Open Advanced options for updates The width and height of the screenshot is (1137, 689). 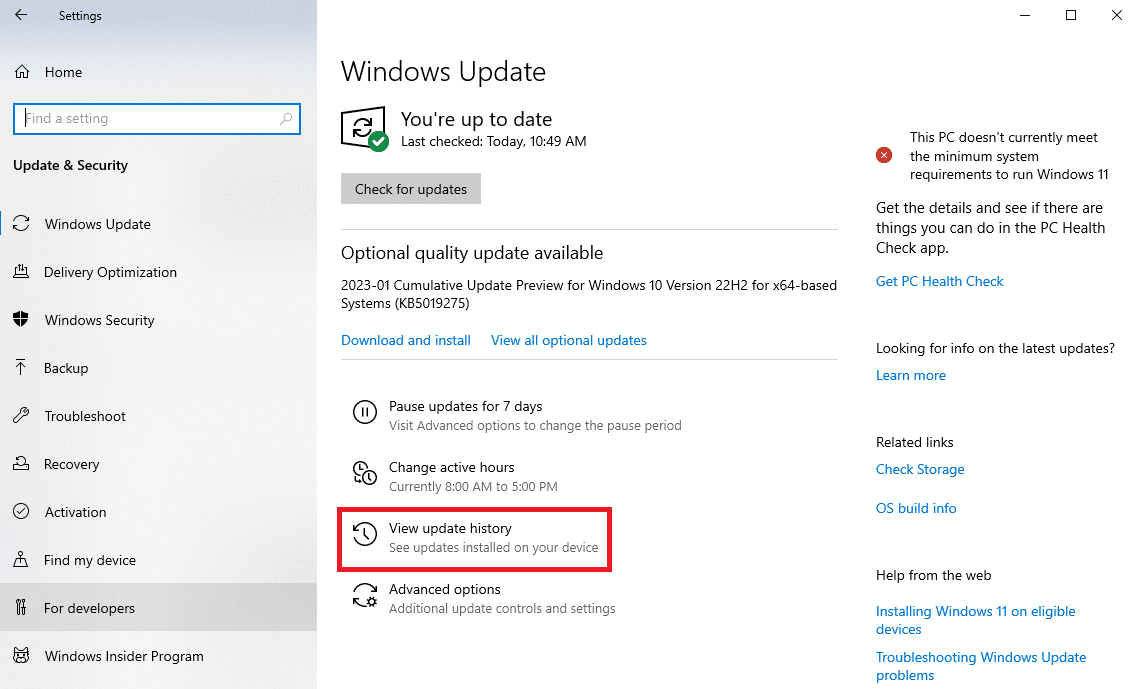click(484, 598)
